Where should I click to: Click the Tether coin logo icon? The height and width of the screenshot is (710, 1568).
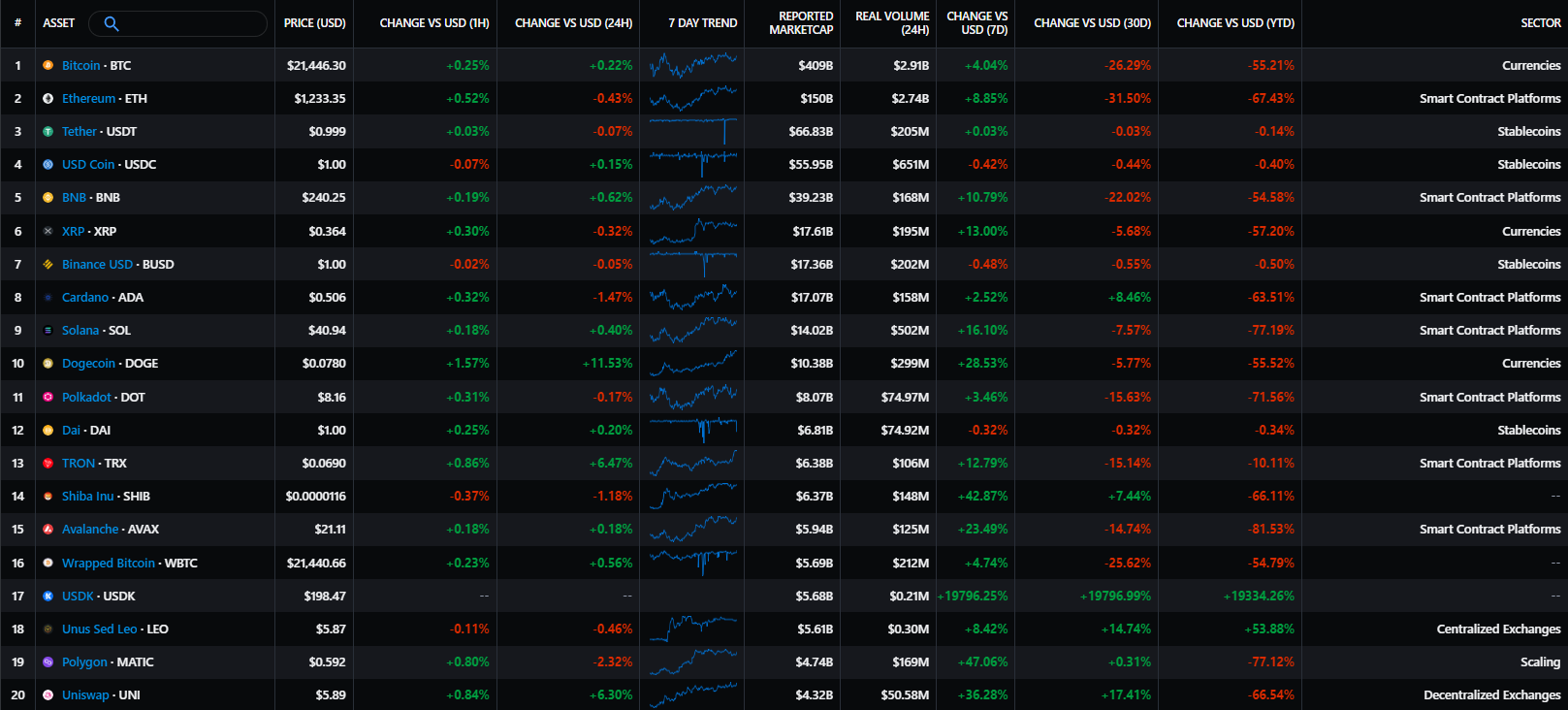tap(48, 132)
